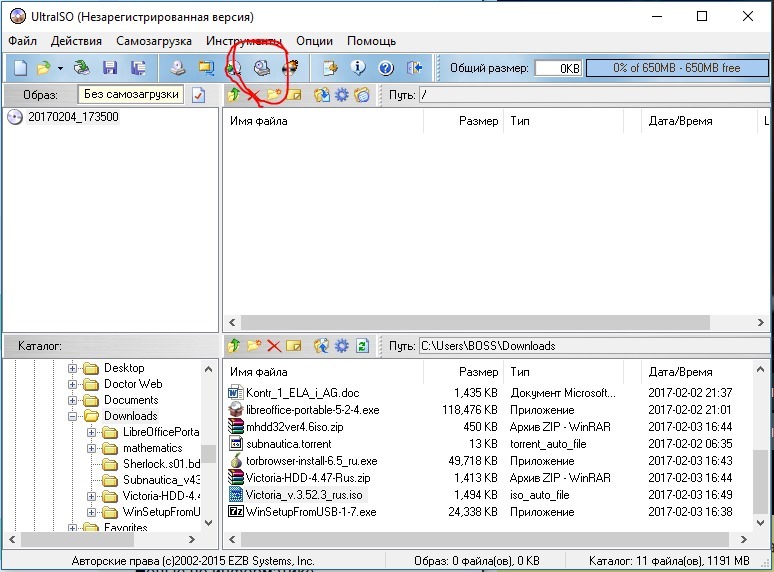Click the Convert image icon with yellow folder
The height and width of the screenshot is (572, 774).
point(206,68)
